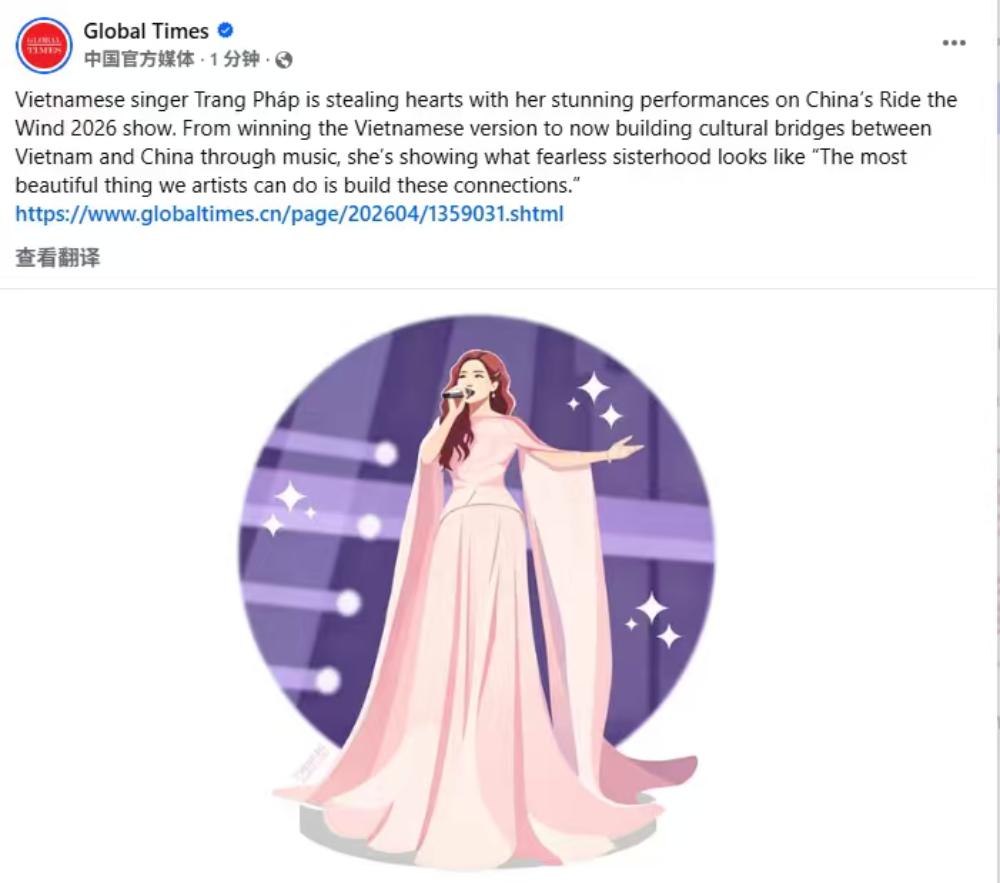Click the globe public audience icon
1000x883 pixels.
pyautogui.click(x=284, y=60)
